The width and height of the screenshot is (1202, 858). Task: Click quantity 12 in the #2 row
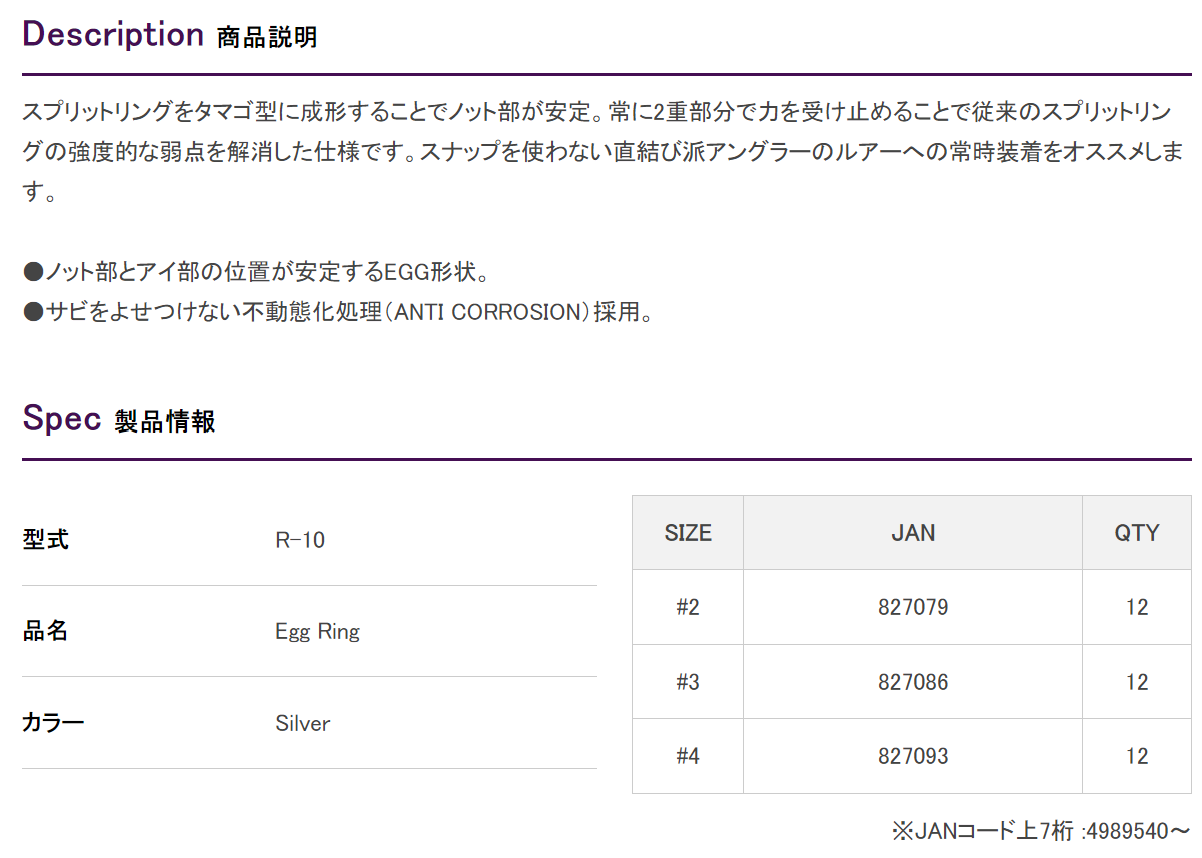point(1137,607)
